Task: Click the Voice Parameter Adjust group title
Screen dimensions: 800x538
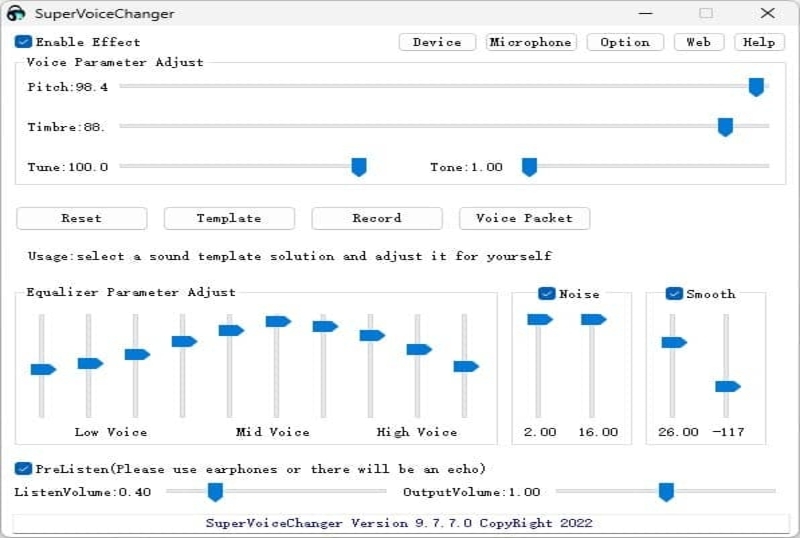Action: click(115, 62)
